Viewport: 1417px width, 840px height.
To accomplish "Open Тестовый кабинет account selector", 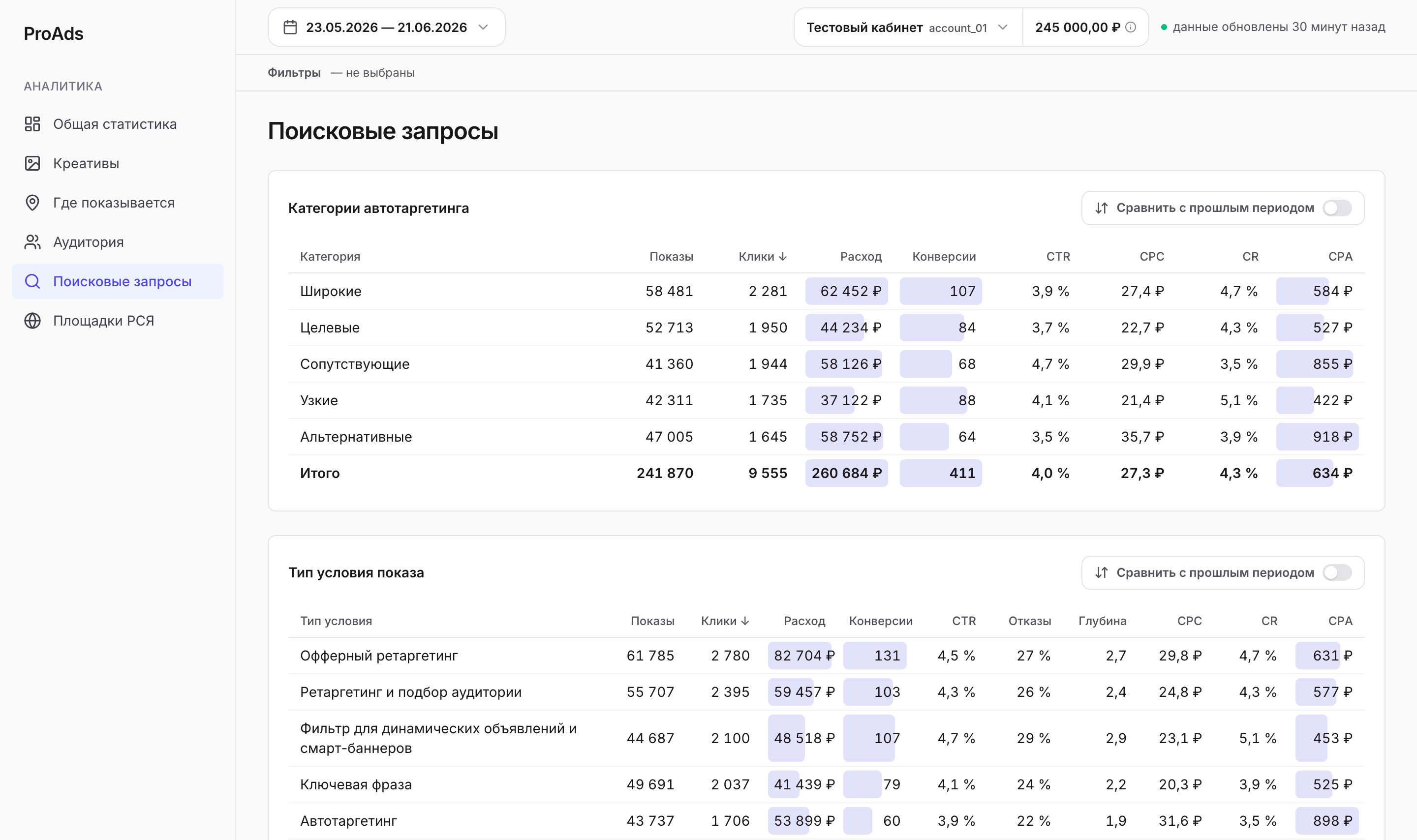I will pyautogui.click(x=908, y=27).
